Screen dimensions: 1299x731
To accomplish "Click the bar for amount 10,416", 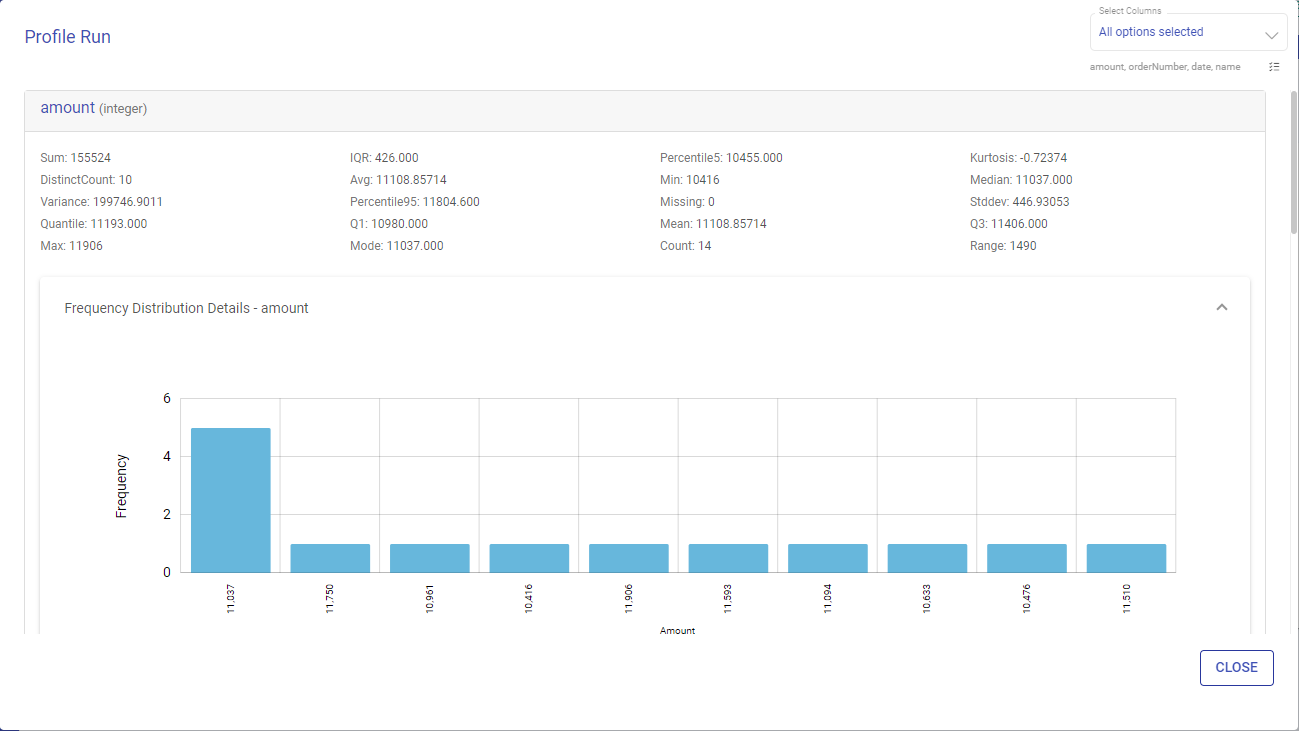I will click(x=529, y=558).
